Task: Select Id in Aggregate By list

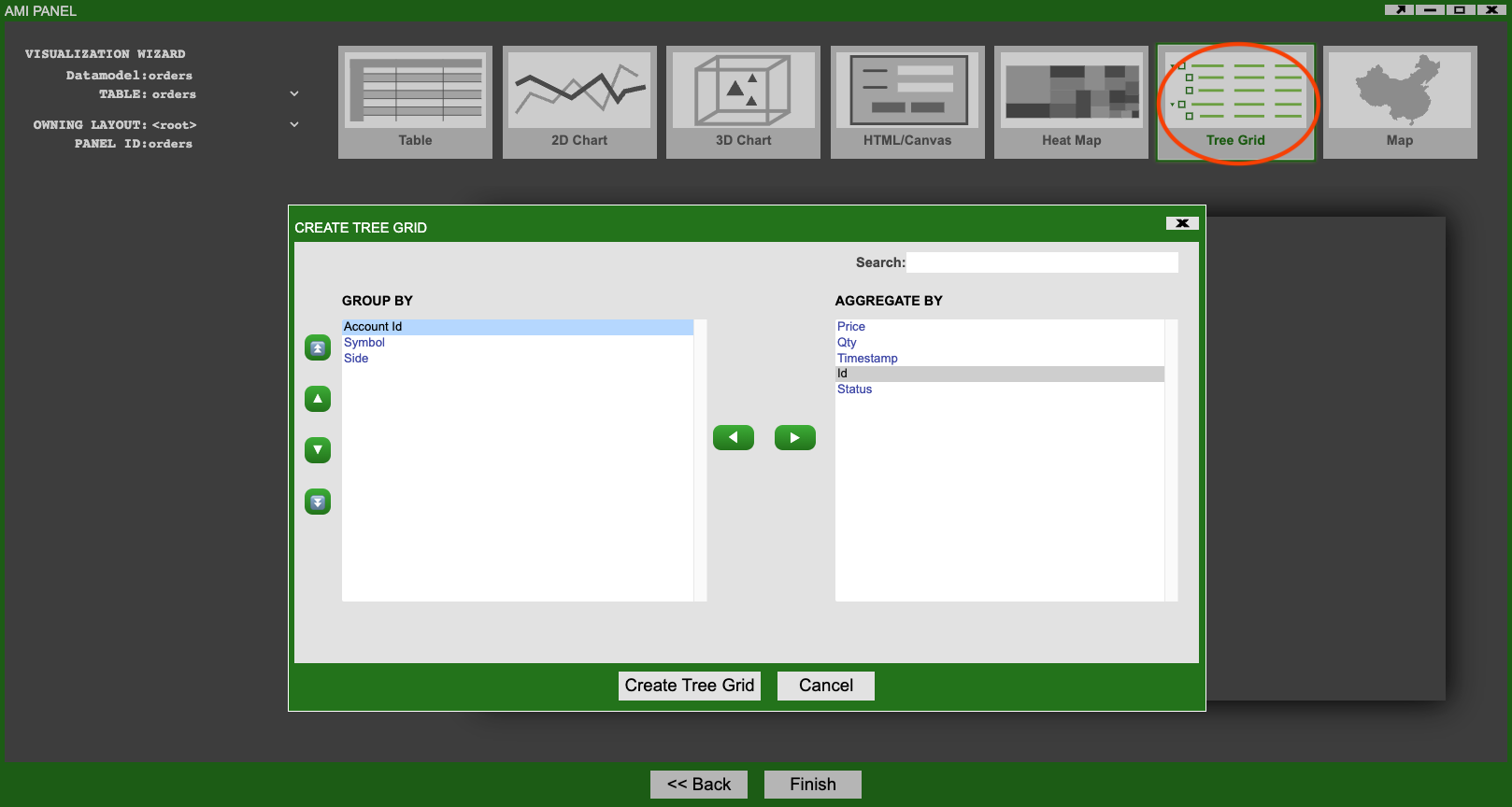Action: coord(1000,374)
